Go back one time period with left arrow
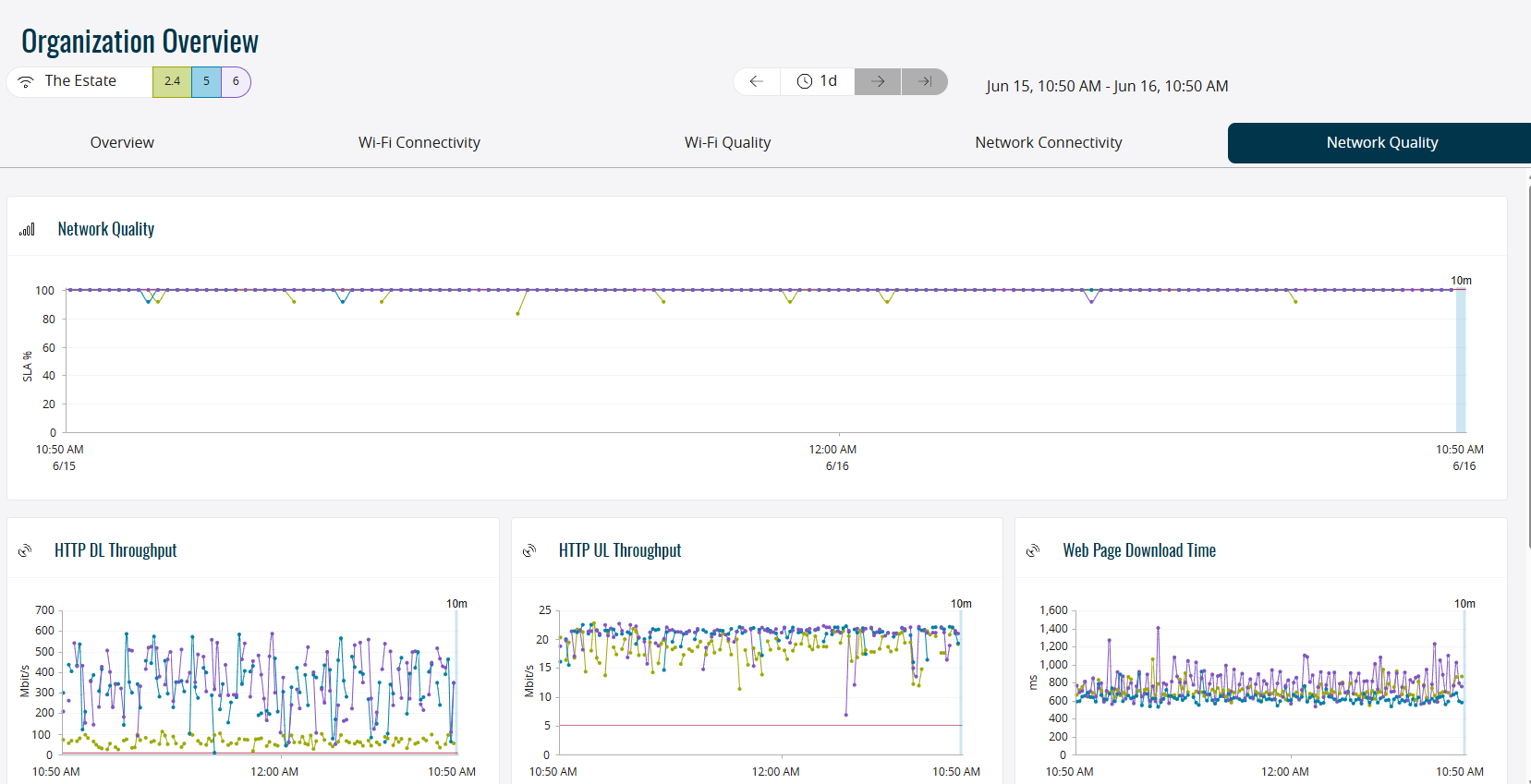 757,81
